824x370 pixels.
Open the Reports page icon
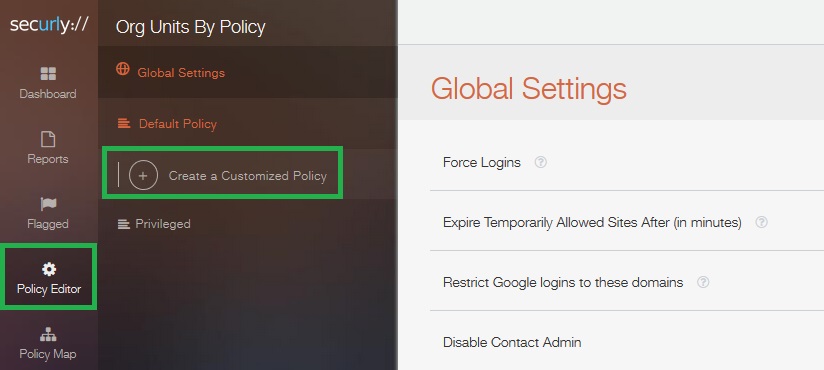[x=48, y=139]
